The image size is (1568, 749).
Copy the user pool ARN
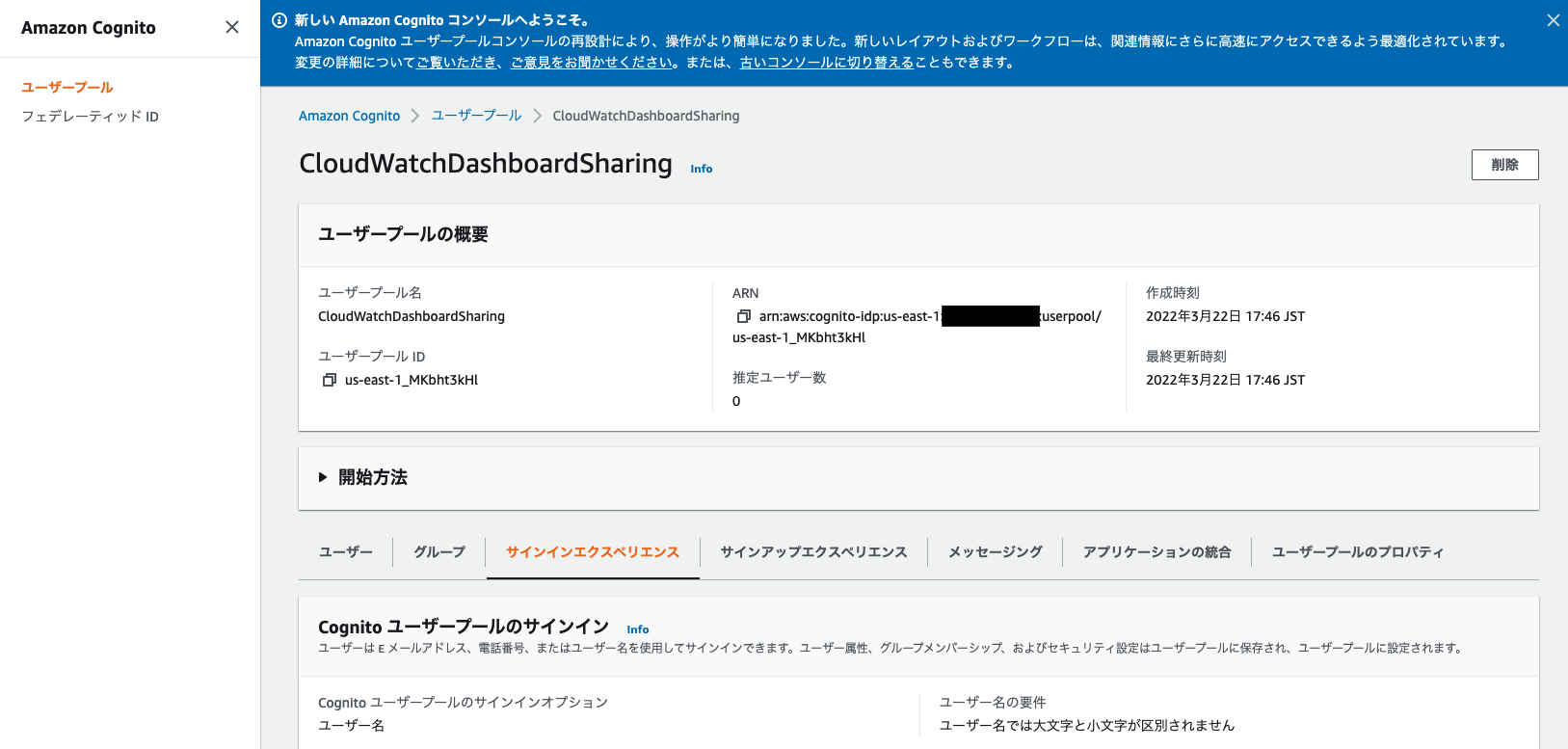pos(743,316)
